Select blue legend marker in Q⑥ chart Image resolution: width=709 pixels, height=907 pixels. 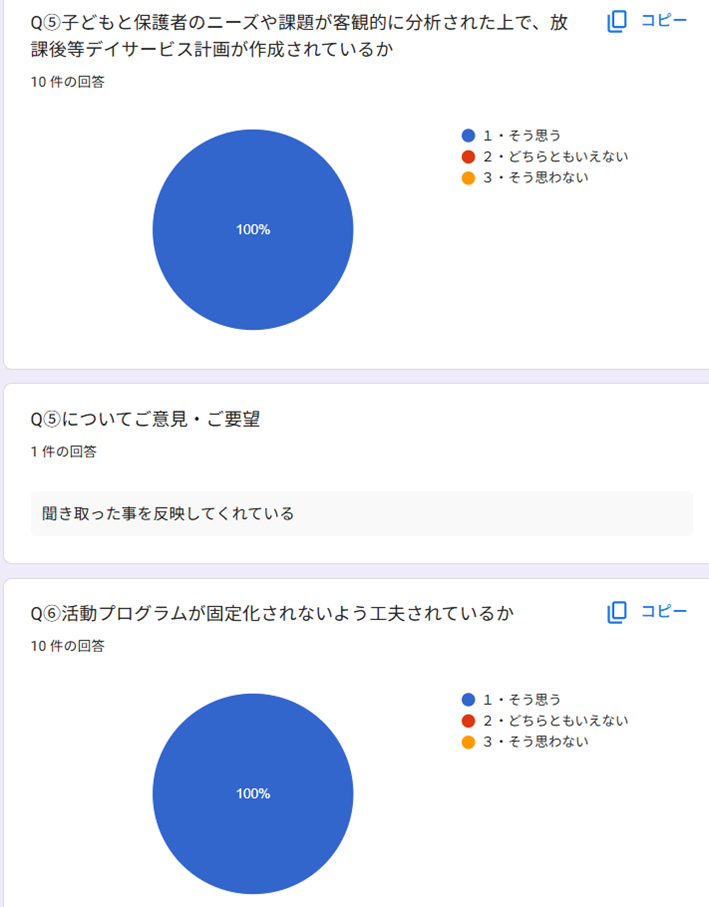click(x=468, y=699)
